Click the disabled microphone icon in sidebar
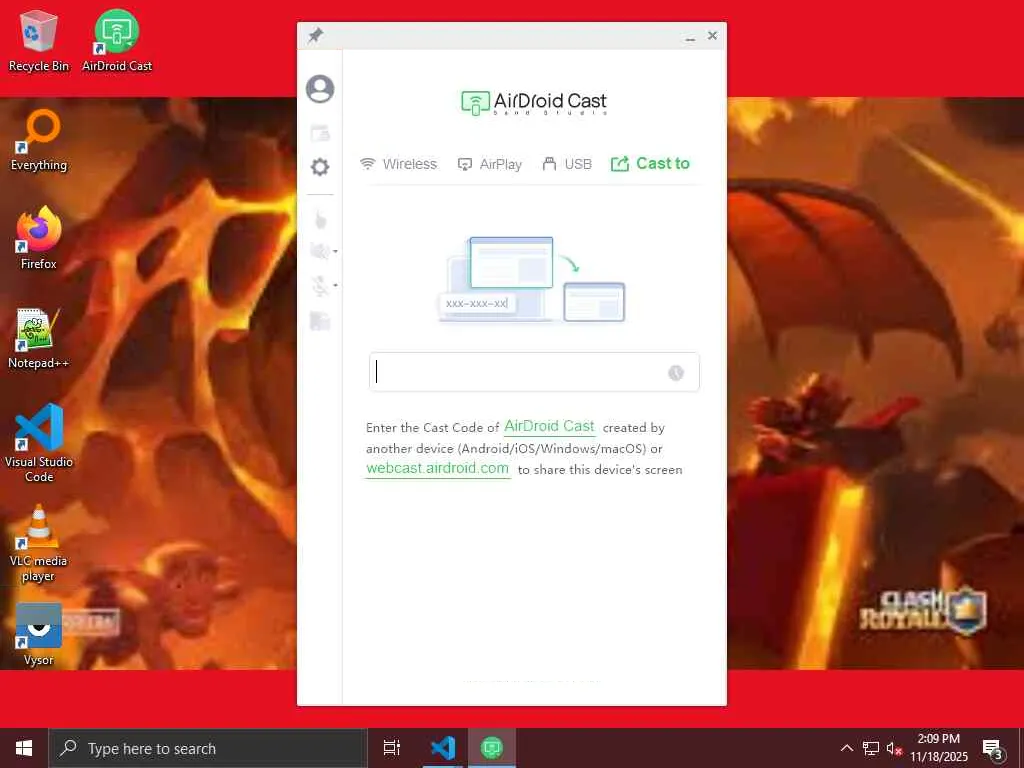The image size is (1024, 768). [x=319, y=285]
